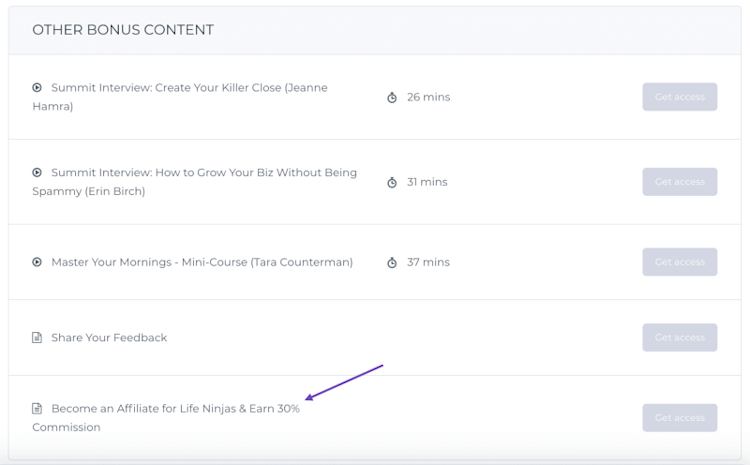This screenshot has height=465, width=750.
Task: Click play icon beside How to Grow Your Biz
Action: tap(37, 172)
